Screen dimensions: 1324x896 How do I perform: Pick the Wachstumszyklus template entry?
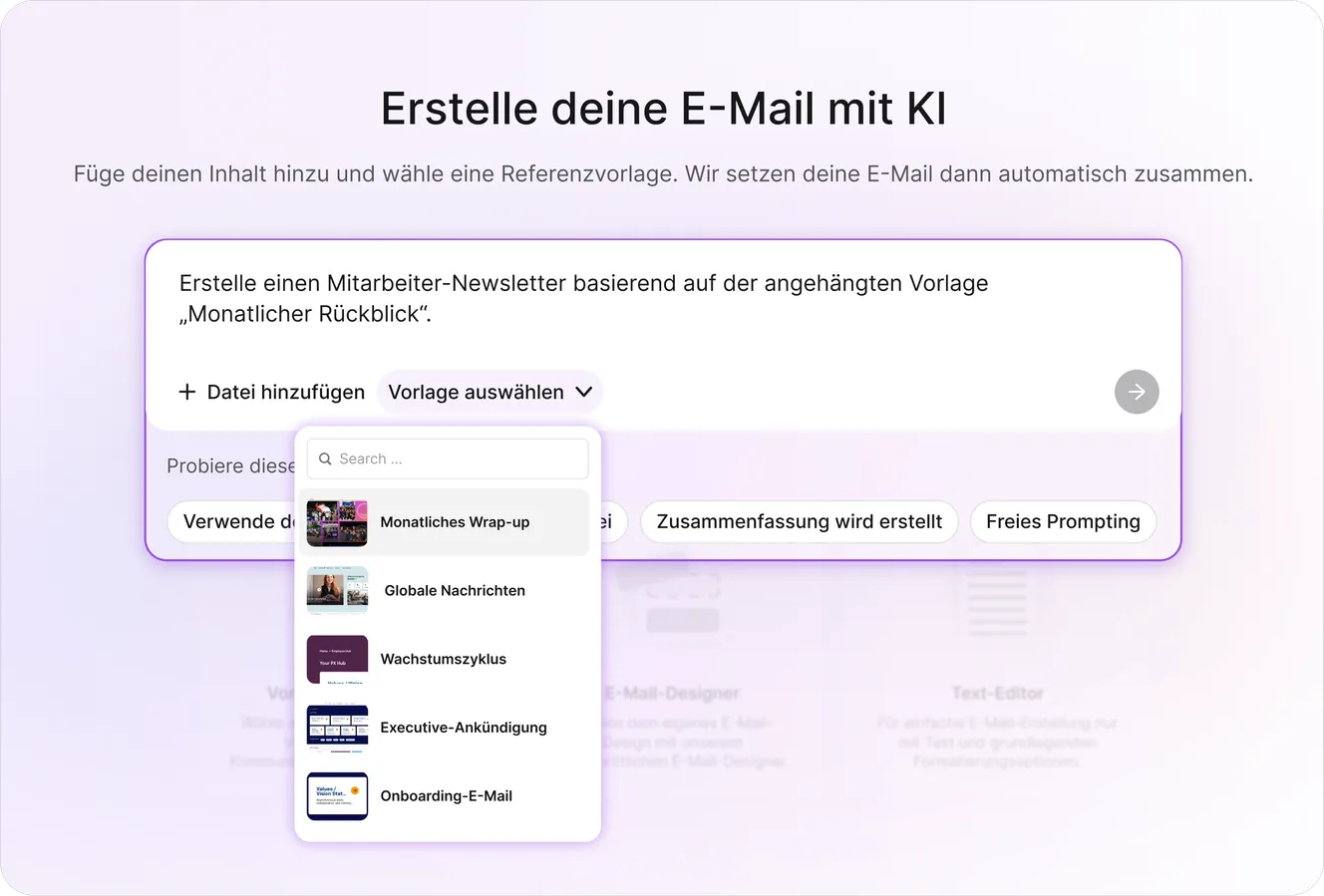(x=444, y=659)
